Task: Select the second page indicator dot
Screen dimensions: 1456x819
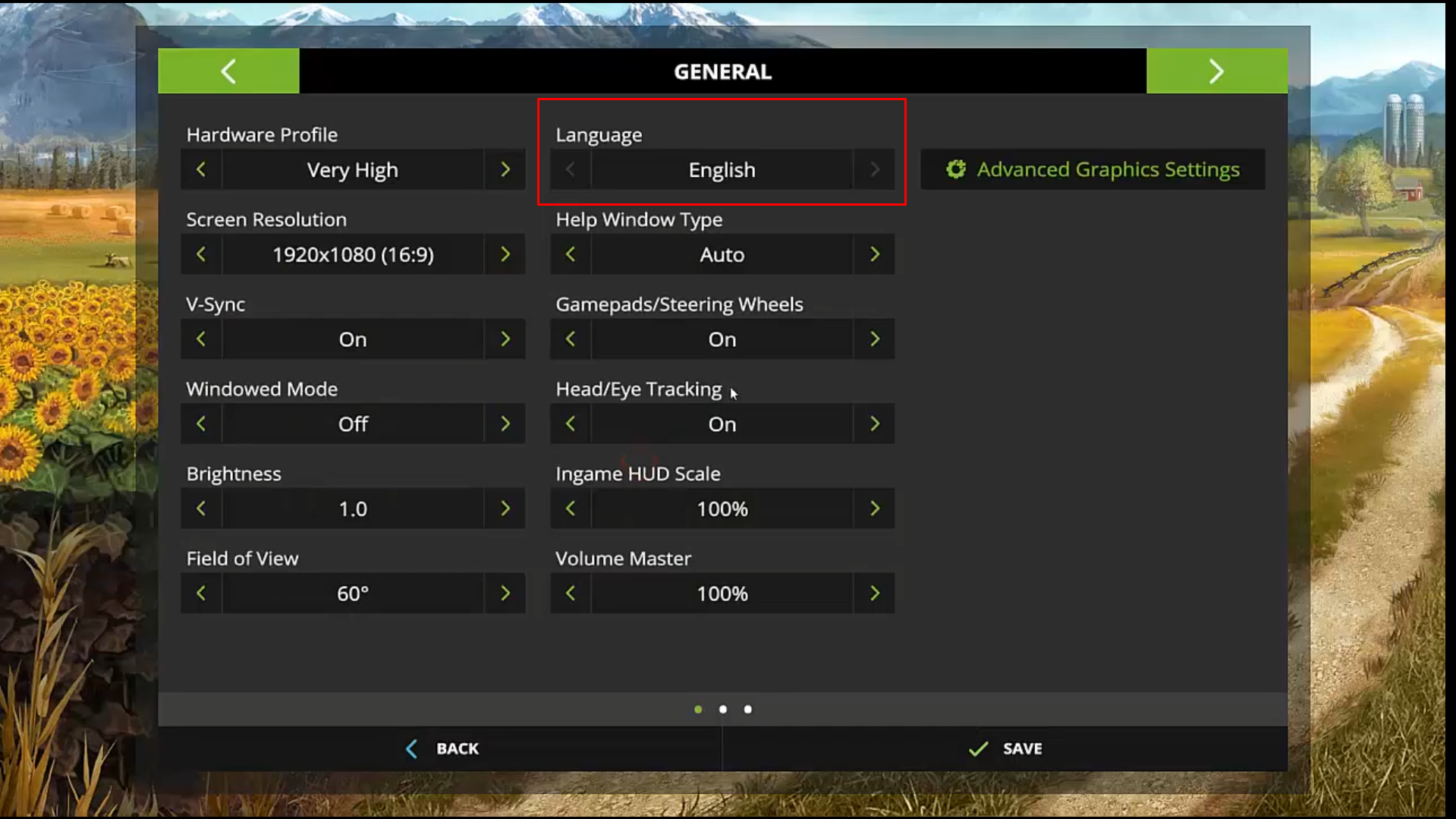Action: pyautogui.click(x=723, y=709)
